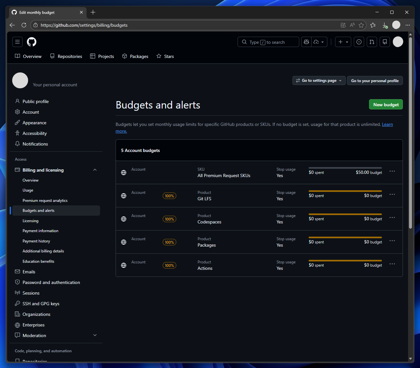Switch to the Overview profile tab

point(28,56)
